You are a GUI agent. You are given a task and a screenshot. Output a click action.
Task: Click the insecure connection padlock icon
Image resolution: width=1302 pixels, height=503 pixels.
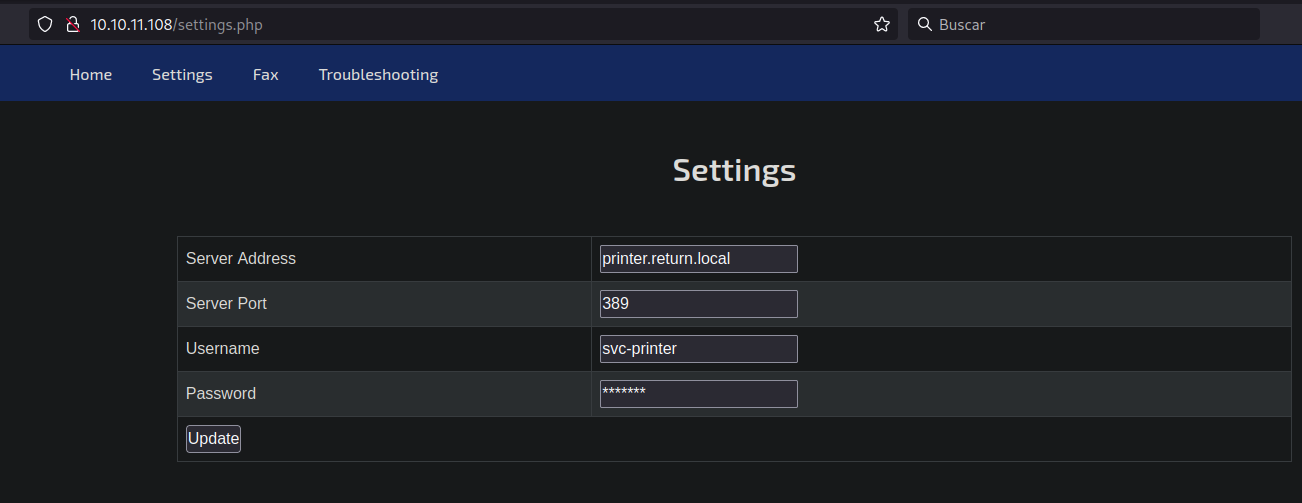(x=72, y=25)
